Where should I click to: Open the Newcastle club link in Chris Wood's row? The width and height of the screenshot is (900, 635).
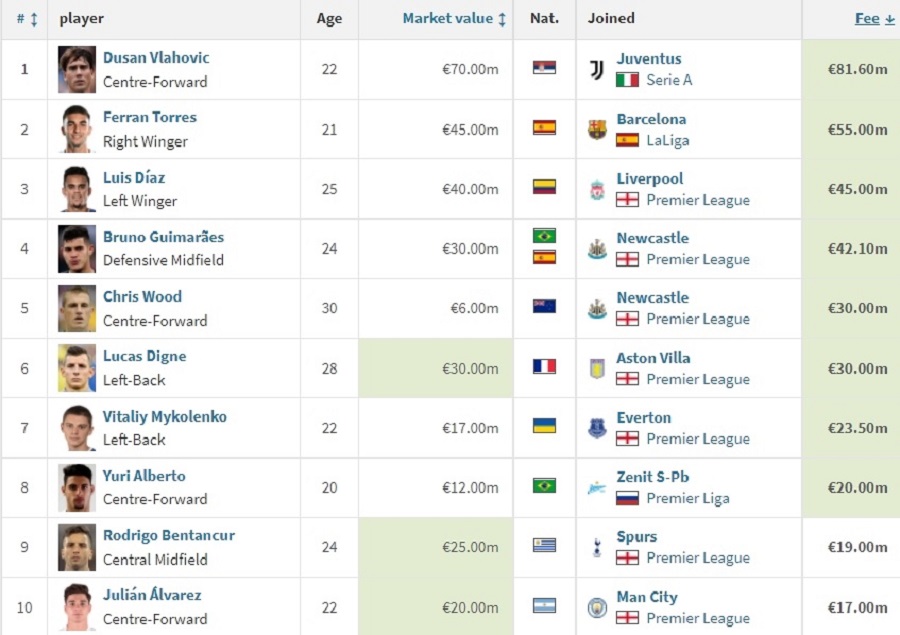(653, 297)
